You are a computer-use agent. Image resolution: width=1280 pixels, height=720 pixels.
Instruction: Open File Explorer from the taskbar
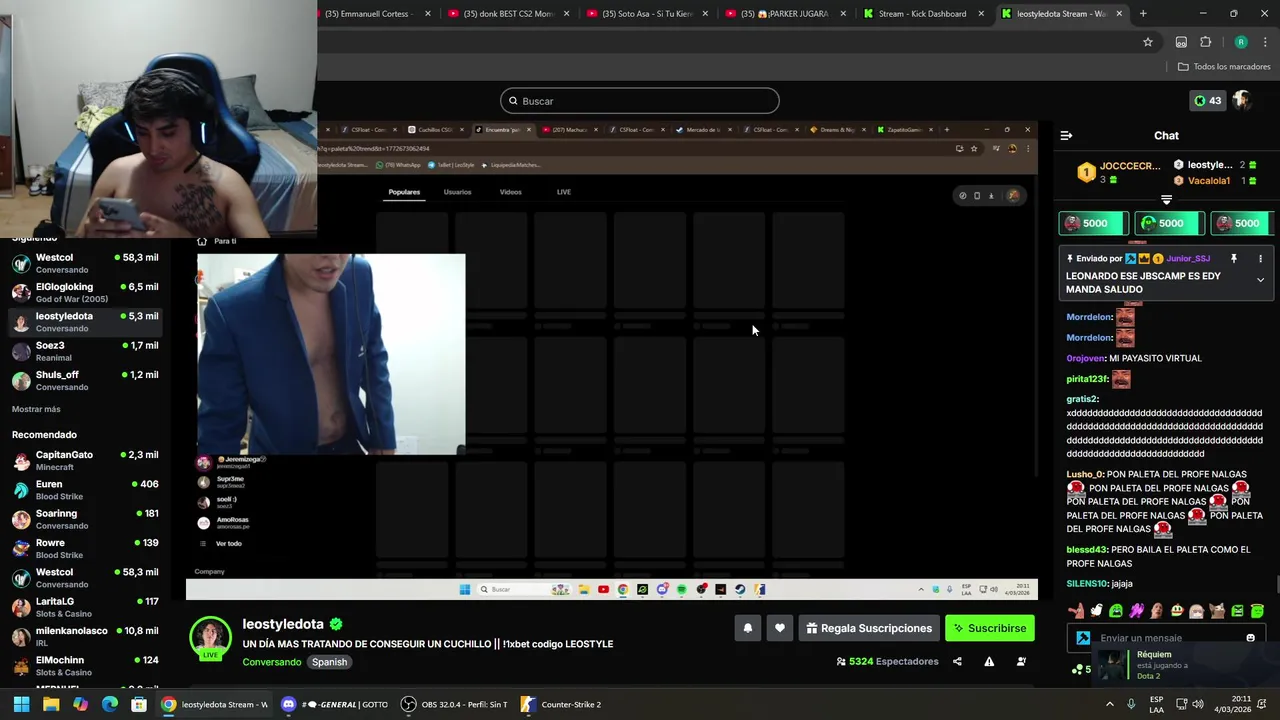[x=51, y=704]
